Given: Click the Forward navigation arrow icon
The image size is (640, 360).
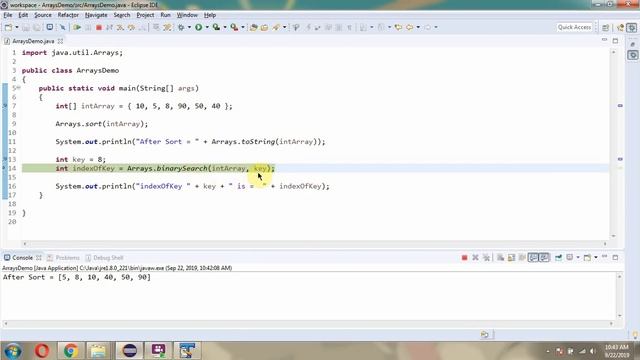Looking at the screenshot, I should click(x=428, y=27).
